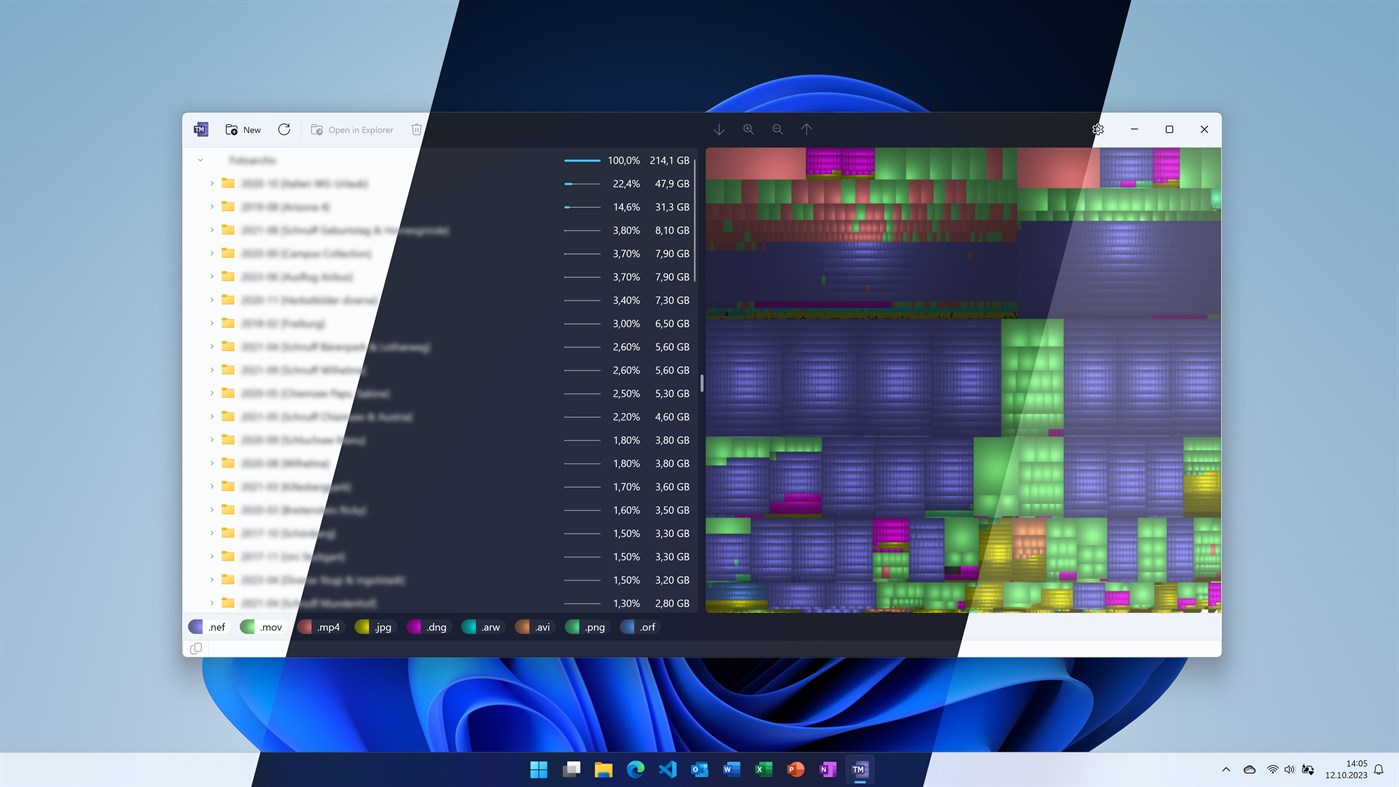This screenshot has height=787, width=1399.
Task: Collapse the Fotoarchiv root node
Action: (x=199, y=159)
